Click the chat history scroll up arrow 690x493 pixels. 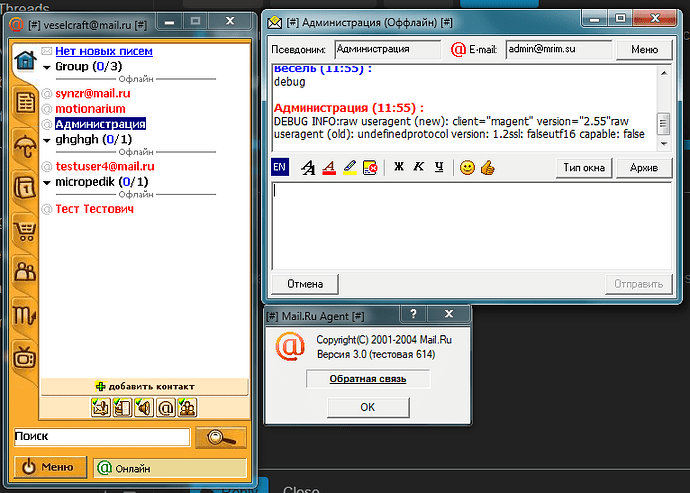(664, 73)
